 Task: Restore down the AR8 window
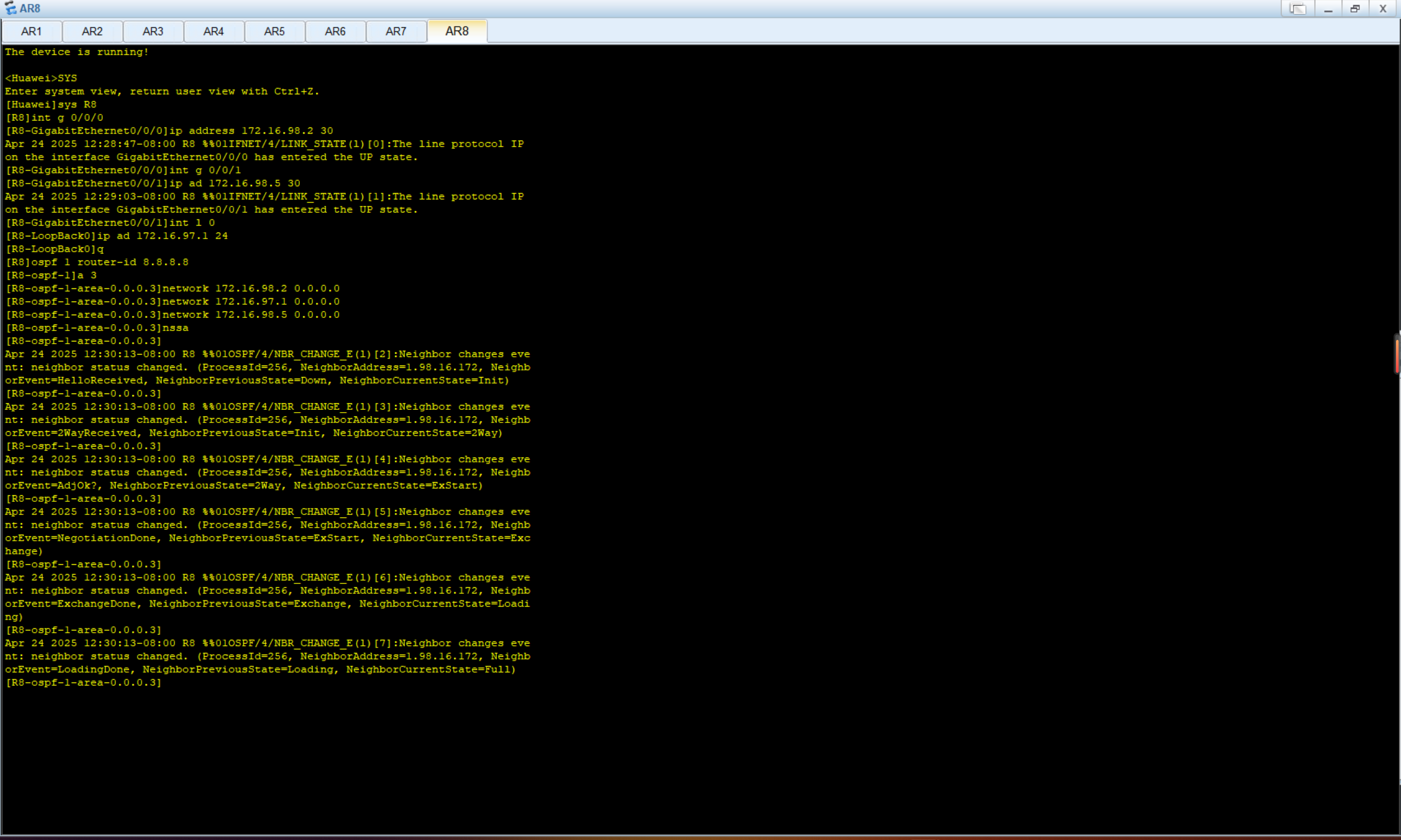(x=1355, y=9)
